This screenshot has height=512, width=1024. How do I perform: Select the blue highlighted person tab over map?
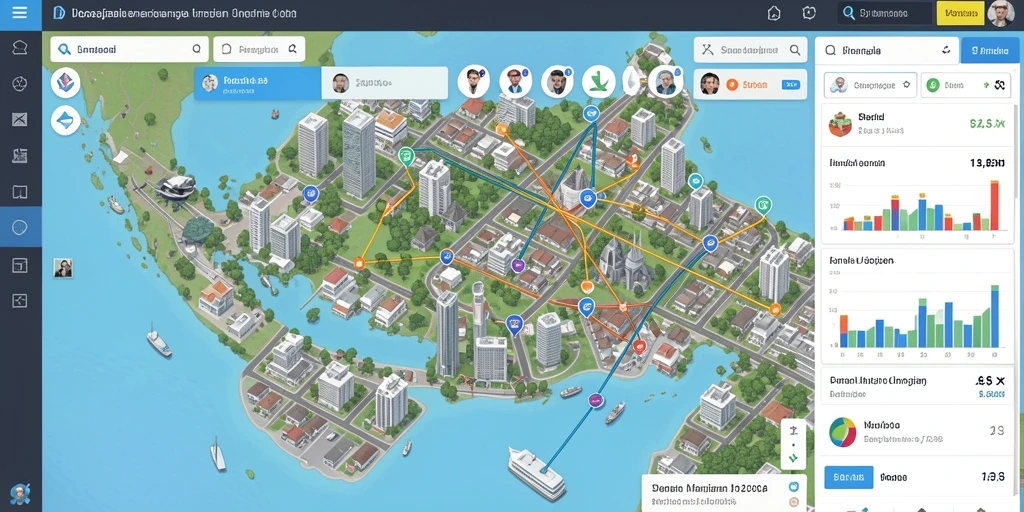coord(257,83)
